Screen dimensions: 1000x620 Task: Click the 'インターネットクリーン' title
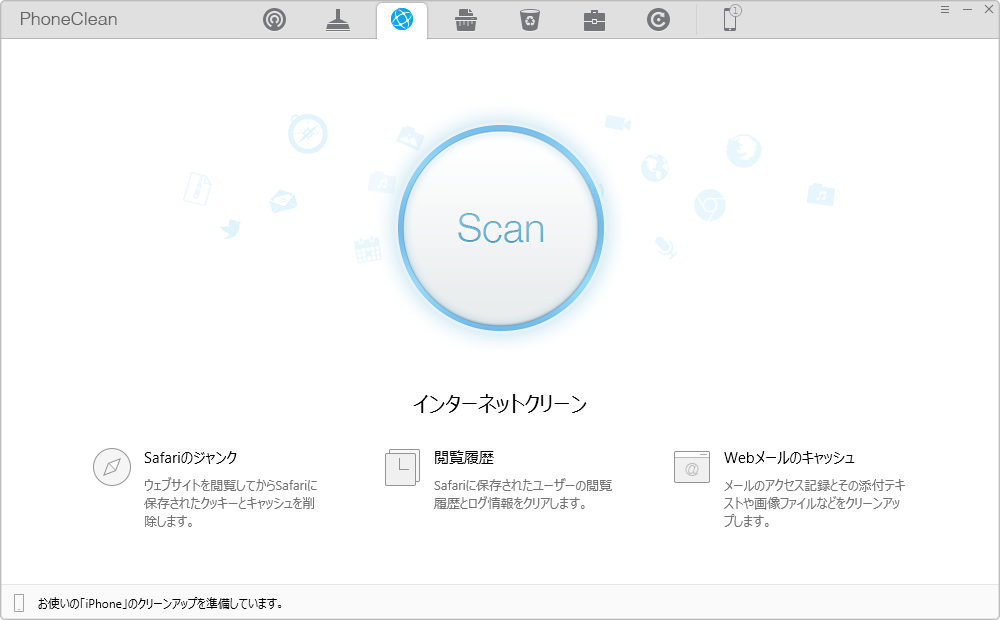coord(500,404)
